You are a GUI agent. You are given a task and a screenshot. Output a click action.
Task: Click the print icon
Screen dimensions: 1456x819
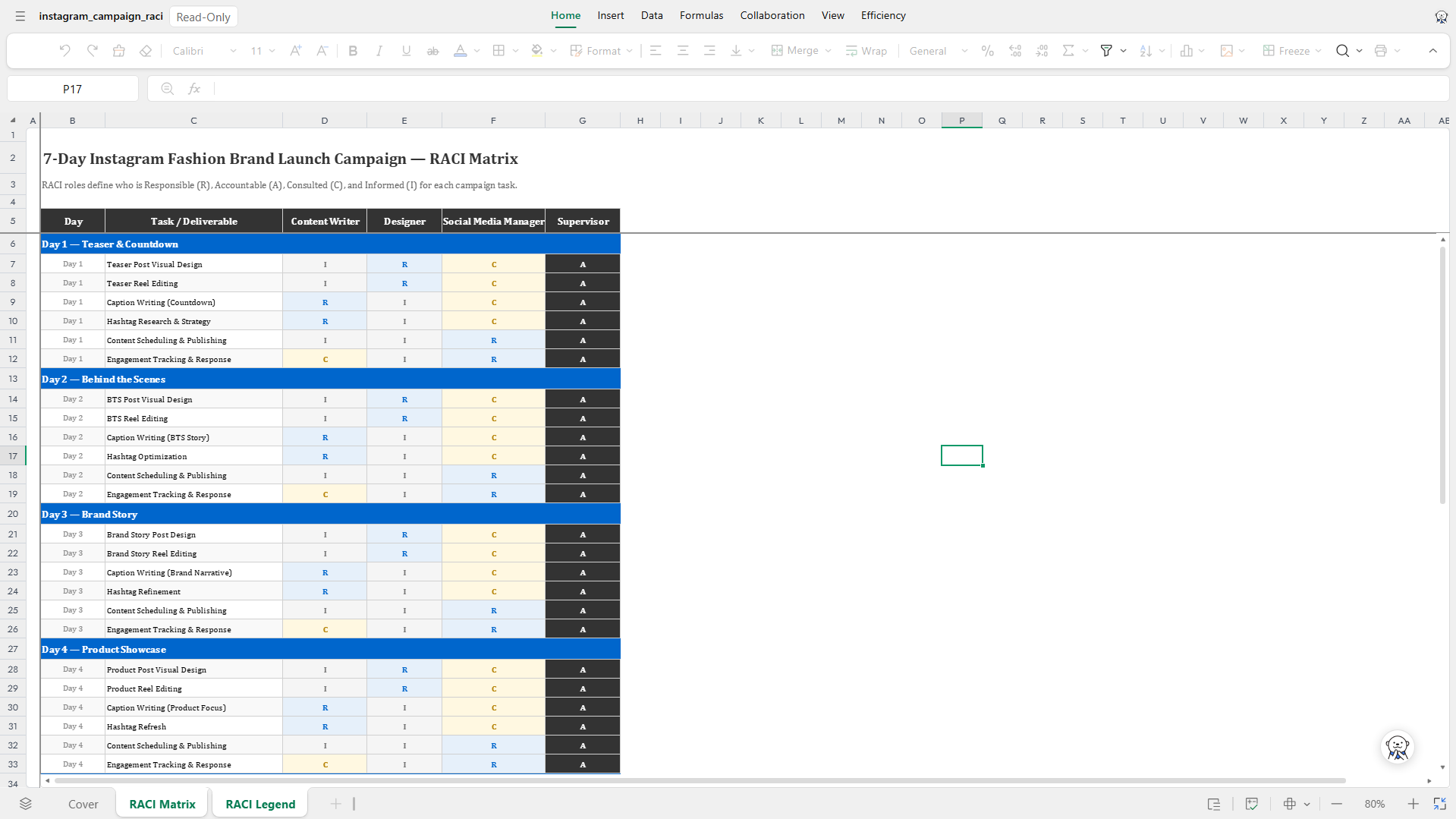(1380, 51)
